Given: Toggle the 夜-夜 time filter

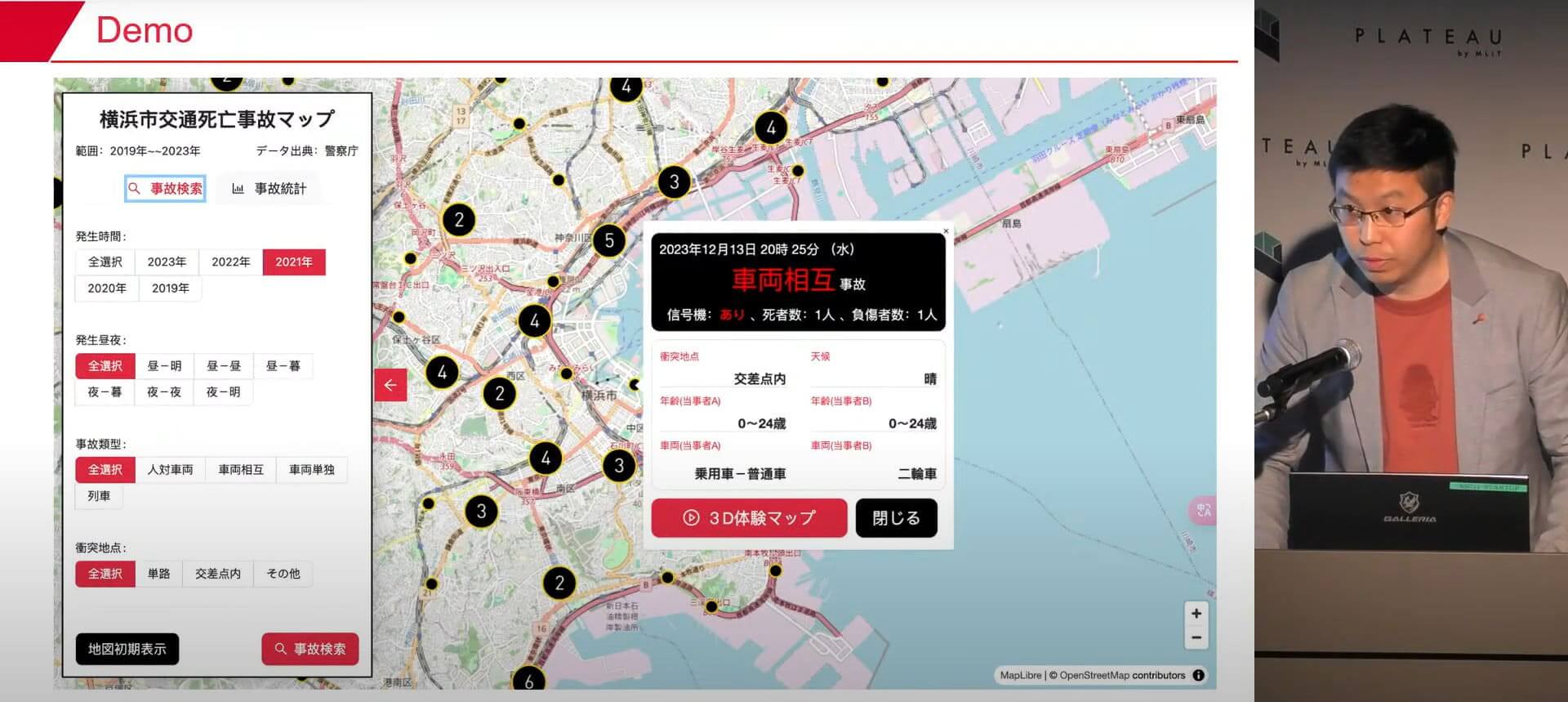Looking at the screenshot, I should (x=164, y=392).
